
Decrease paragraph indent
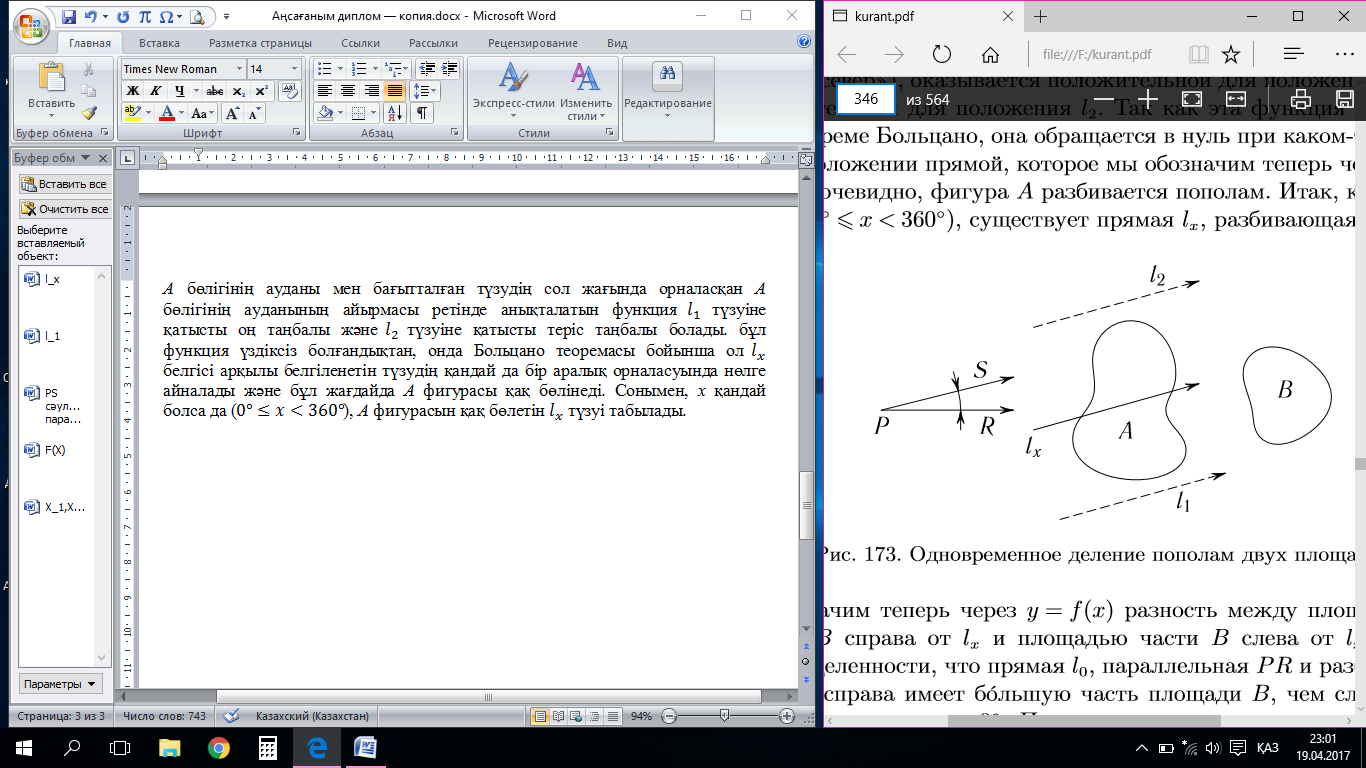[428, 69]
